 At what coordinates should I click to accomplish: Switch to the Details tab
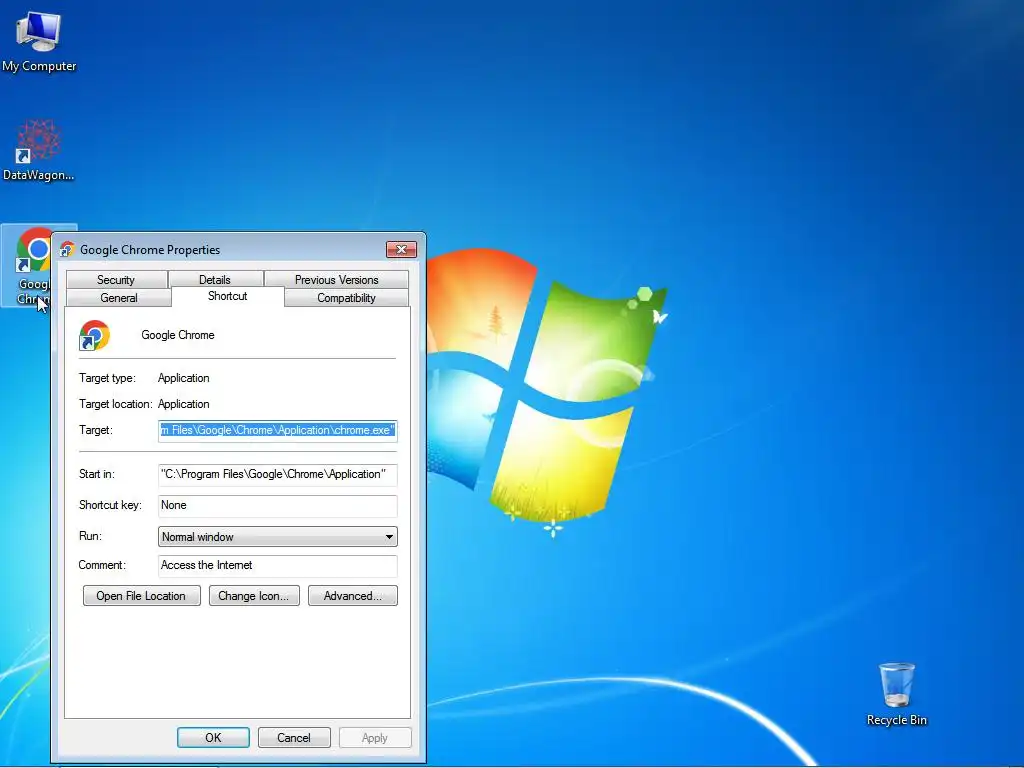pyautogui.click(x=215, y=280)
